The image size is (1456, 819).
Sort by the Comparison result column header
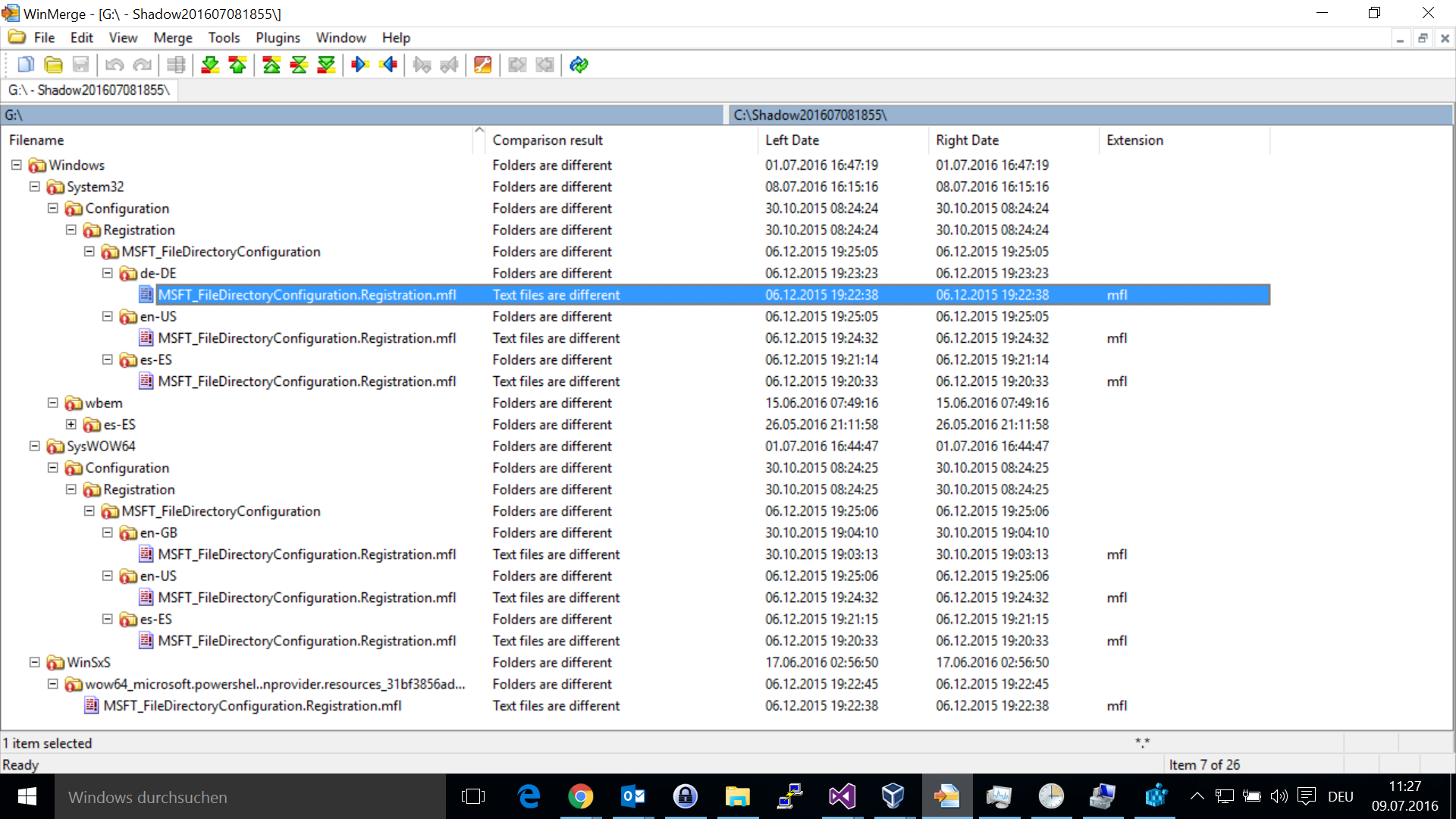[621, 140]
